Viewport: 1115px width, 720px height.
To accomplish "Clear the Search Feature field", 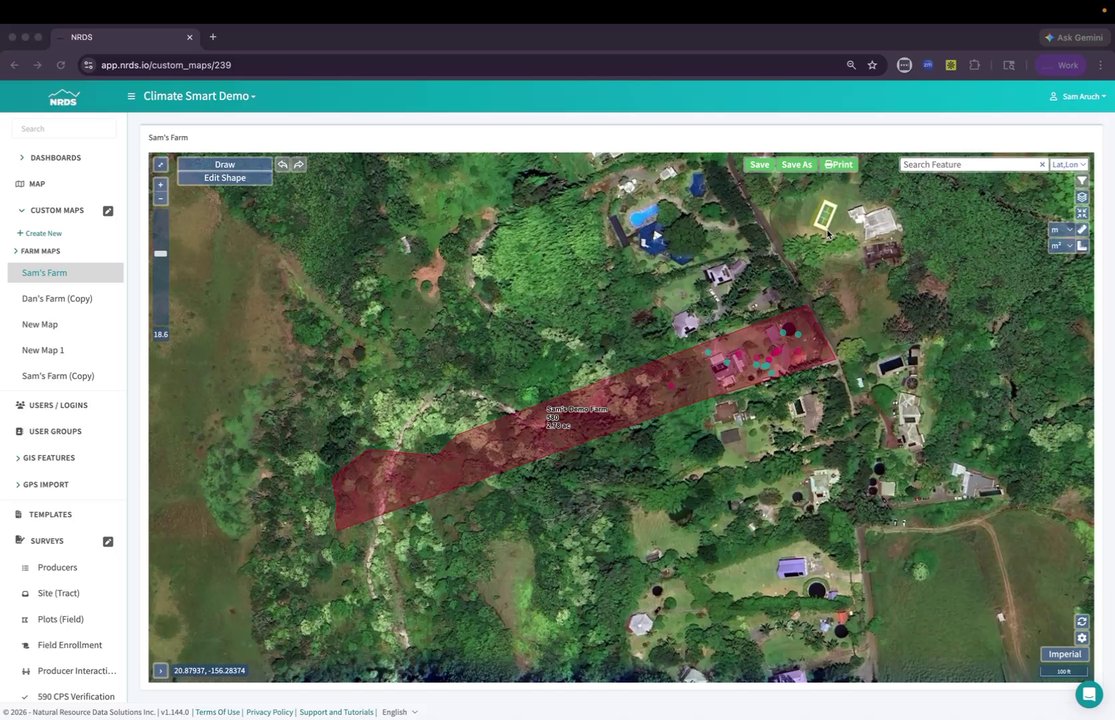I will pyautogui.click(x=1042, y=164).
